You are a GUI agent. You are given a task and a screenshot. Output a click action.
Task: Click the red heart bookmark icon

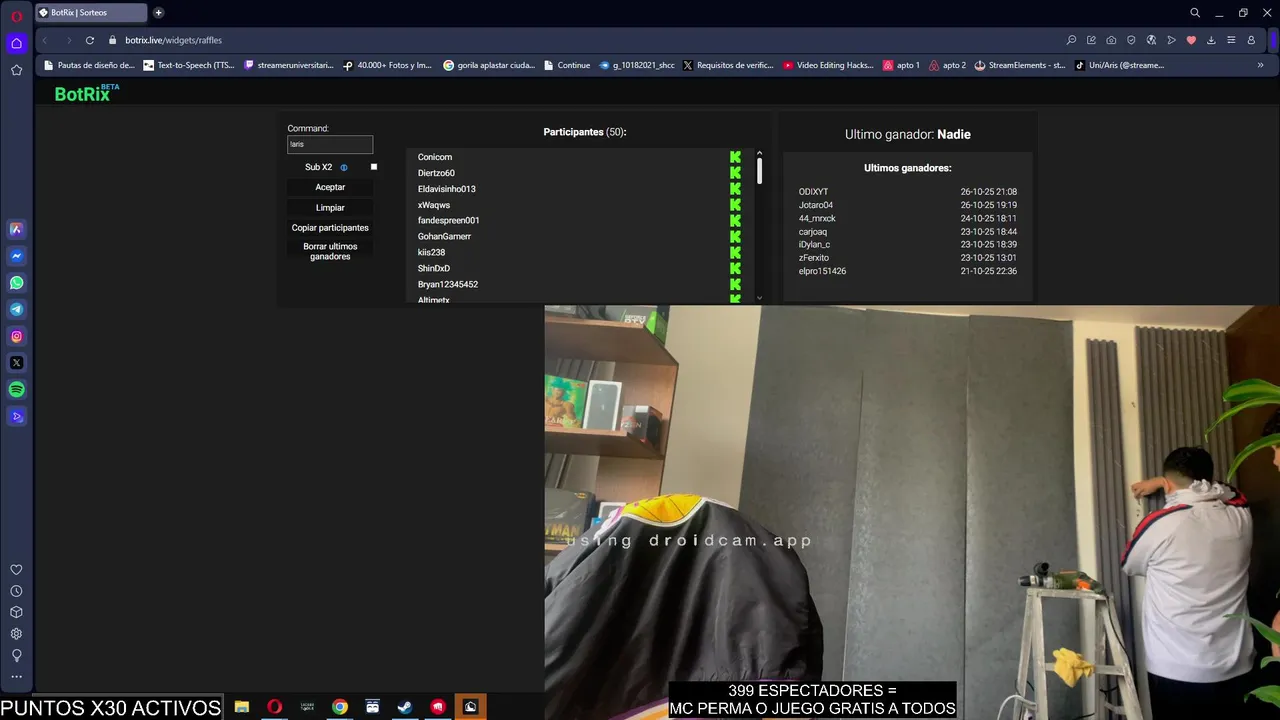1191,40
